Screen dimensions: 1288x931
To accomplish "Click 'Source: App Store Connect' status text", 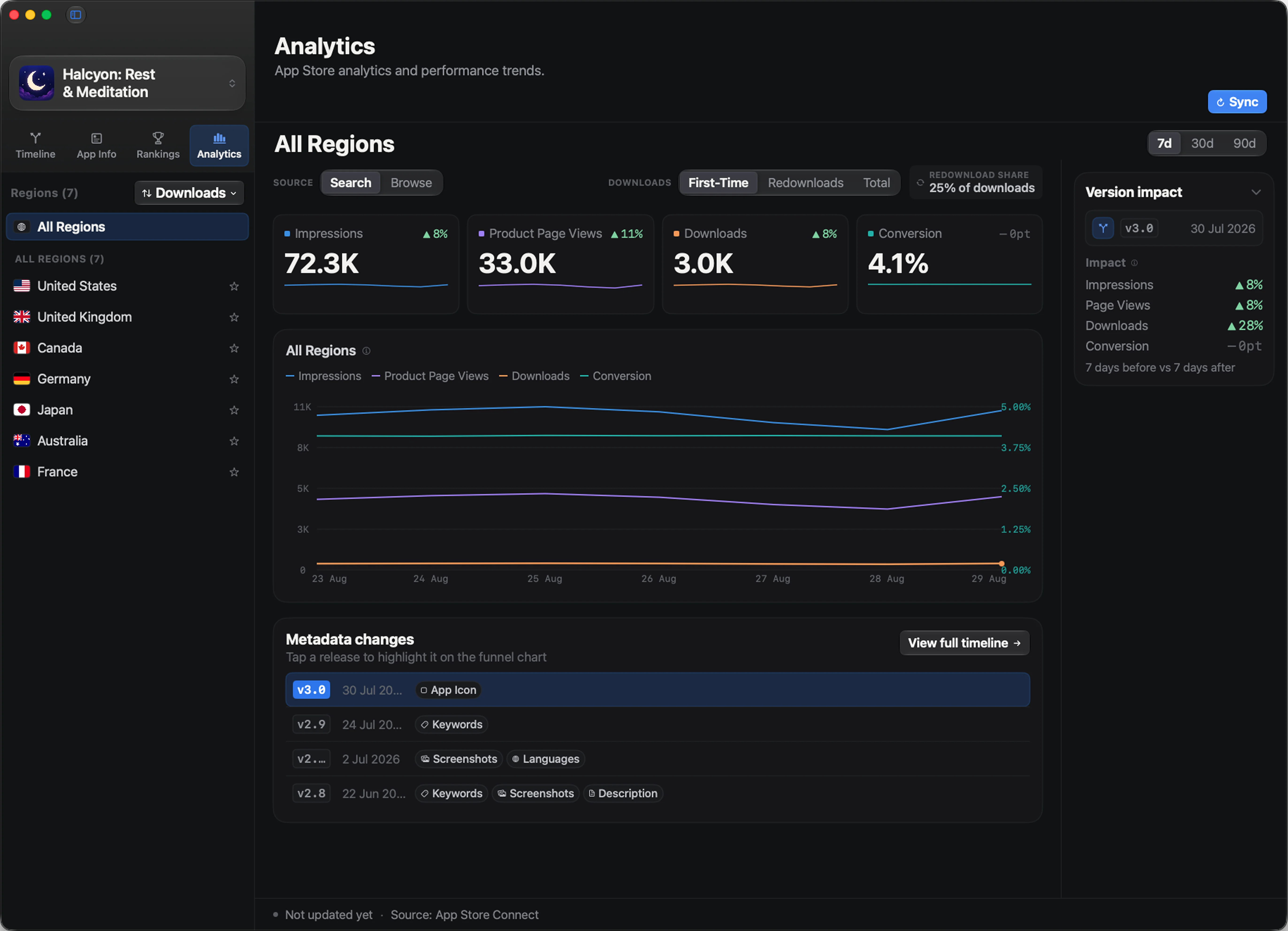I will [x=465, y=915].
